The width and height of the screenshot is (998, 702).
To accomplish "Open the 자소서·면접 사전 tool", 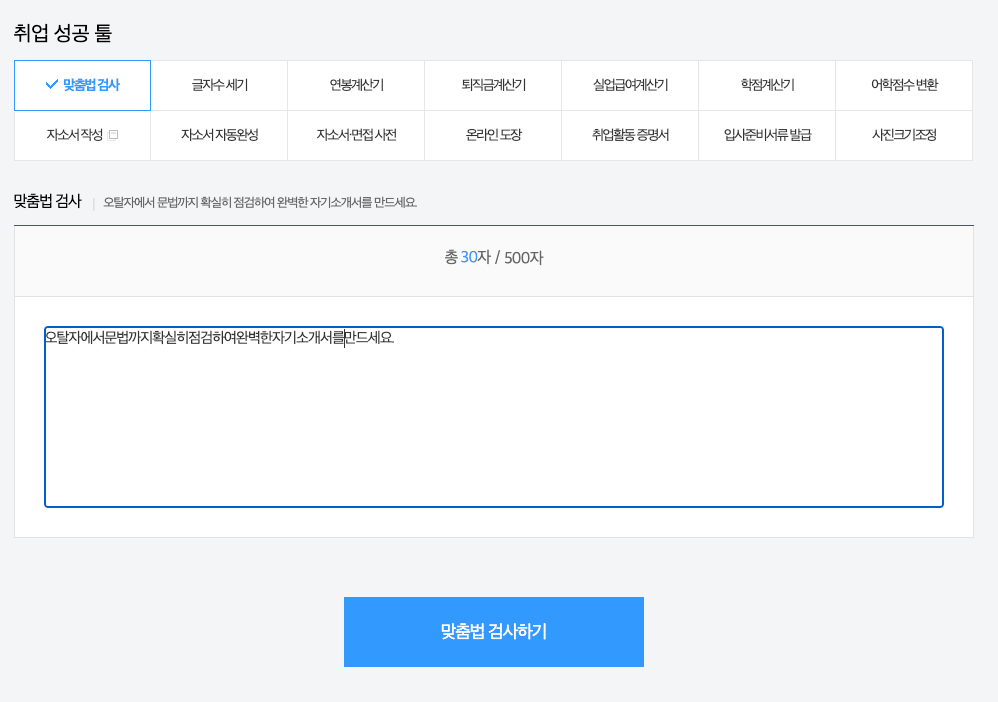I will point(356,134).
